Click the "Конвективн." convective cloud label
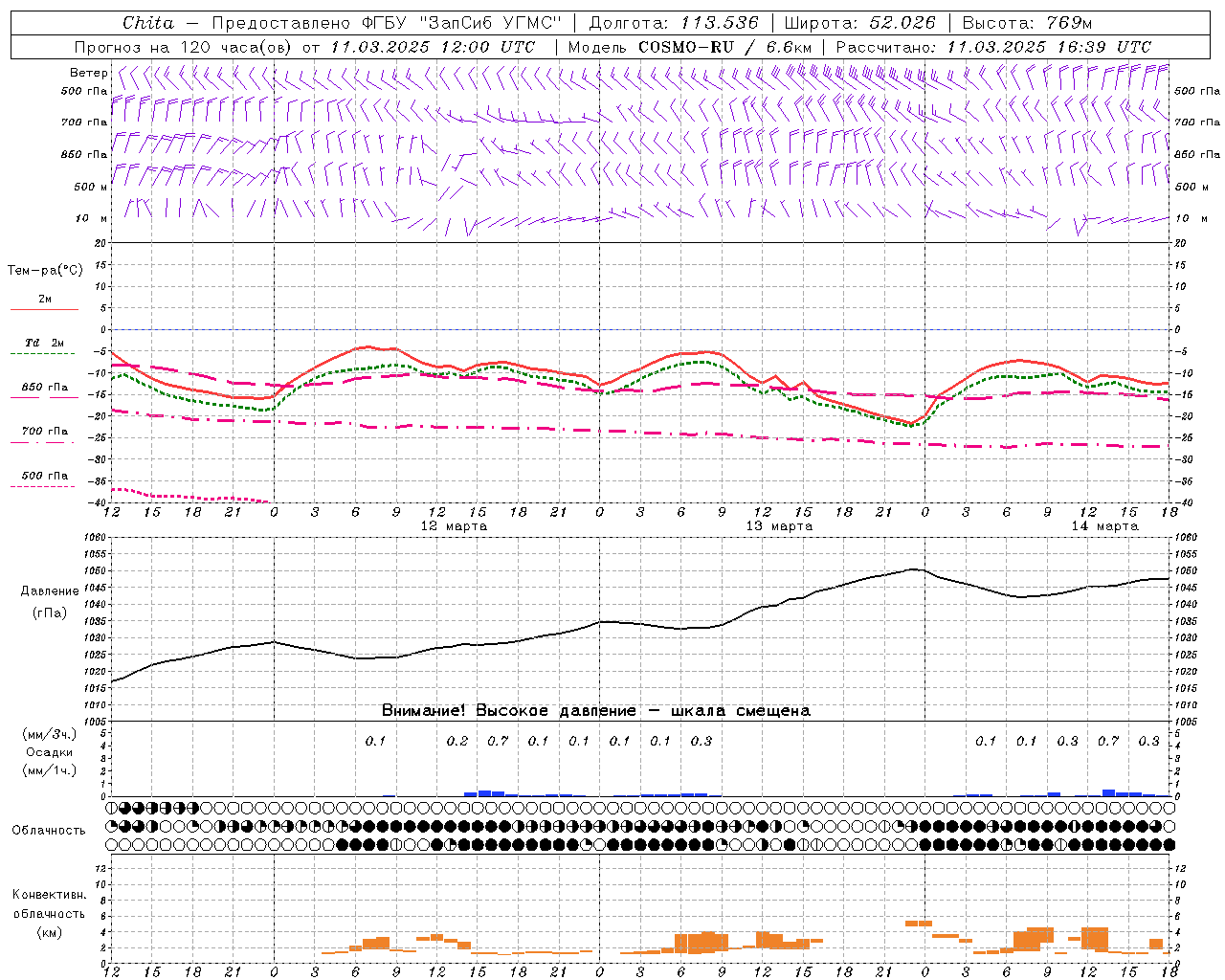The image size is (1225, 980). coord(49,895)
